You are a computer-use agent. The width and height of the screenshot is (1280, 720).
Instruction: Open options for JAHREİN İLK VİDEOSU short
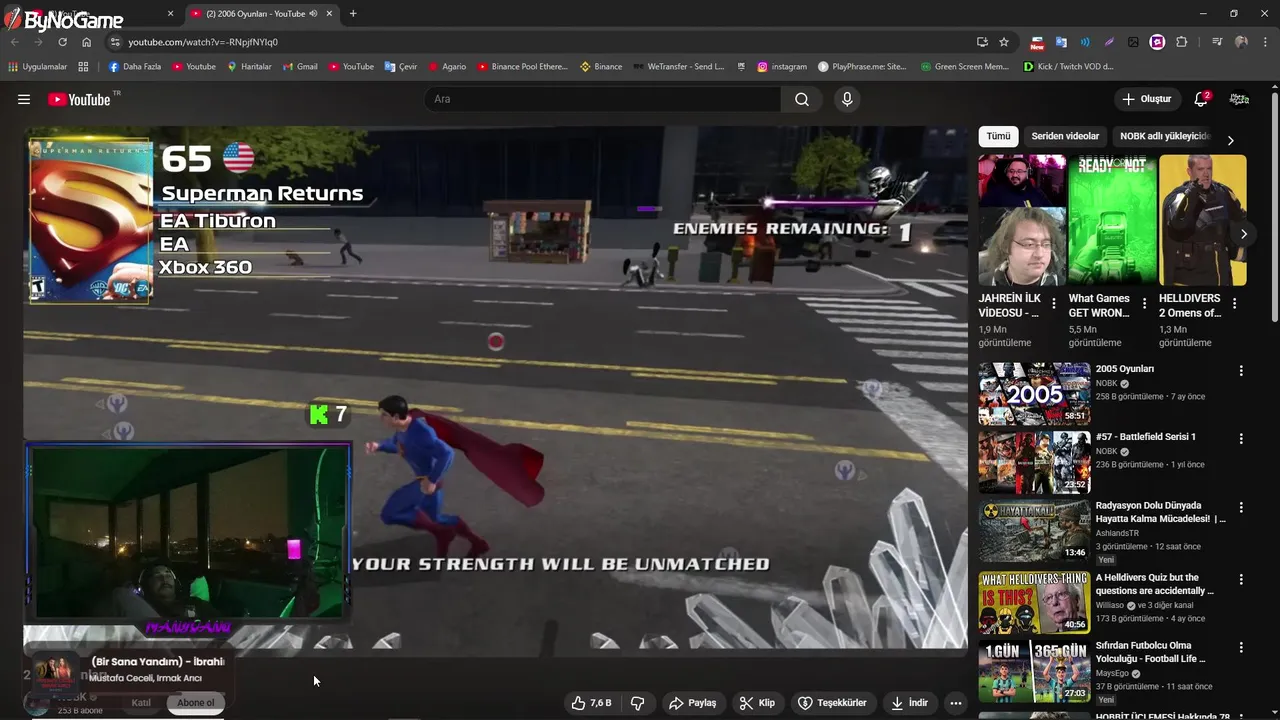1054,303
